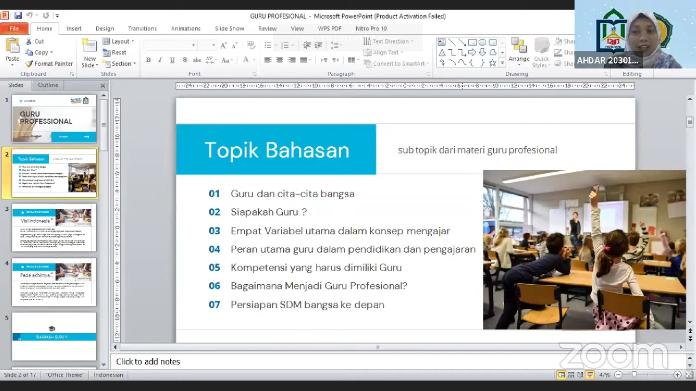The width and height of the screenshot is (696, 391).
Task: Toggle Italic formatting
Action: tap(160, 60)
